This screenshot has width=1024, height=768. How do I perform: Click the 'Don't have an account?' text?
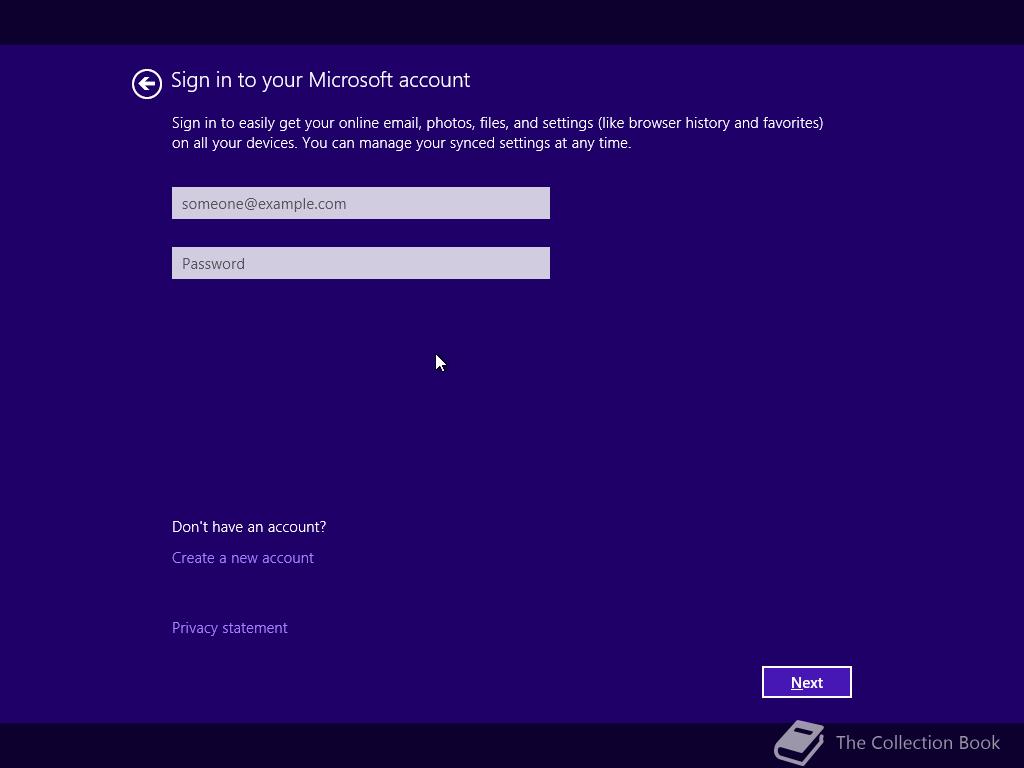point(249,526)
